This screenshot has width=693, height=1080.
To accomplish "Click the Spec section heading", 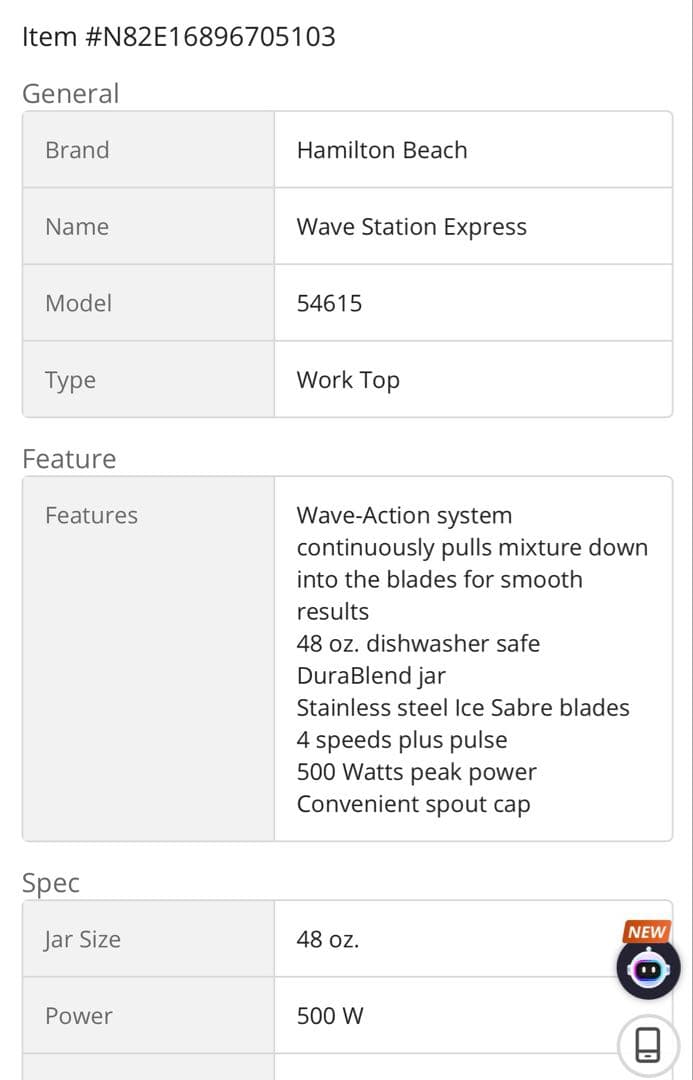I will click(x=51, y=883).
